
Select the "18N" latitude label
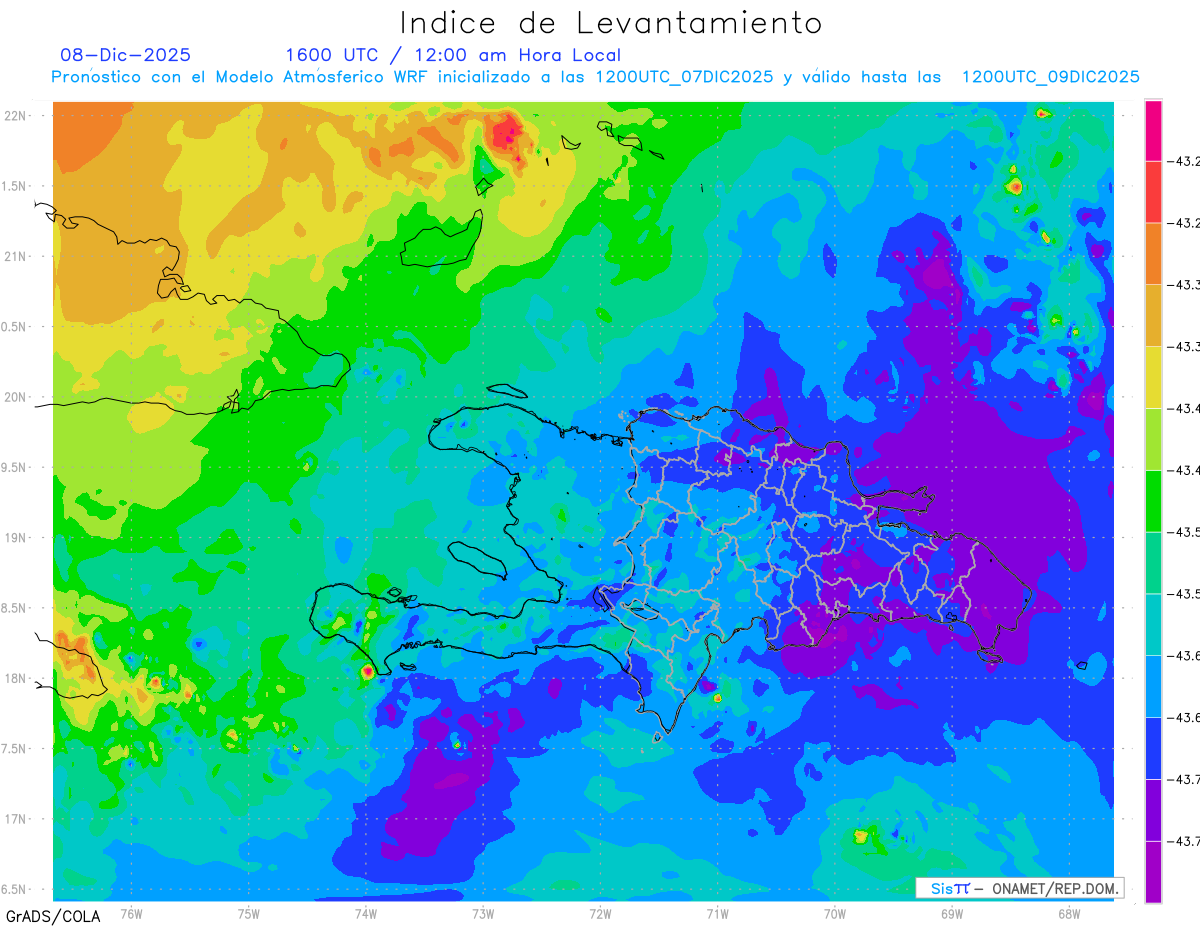16,678
